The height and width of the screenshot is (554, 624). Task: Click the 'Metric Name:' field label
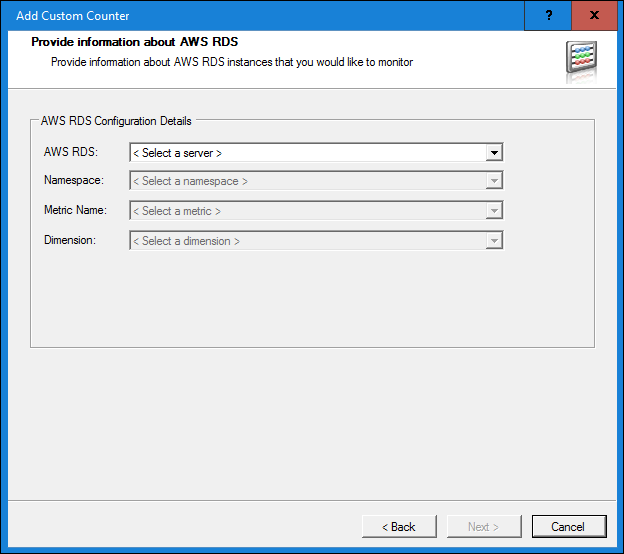click(75, 211)
